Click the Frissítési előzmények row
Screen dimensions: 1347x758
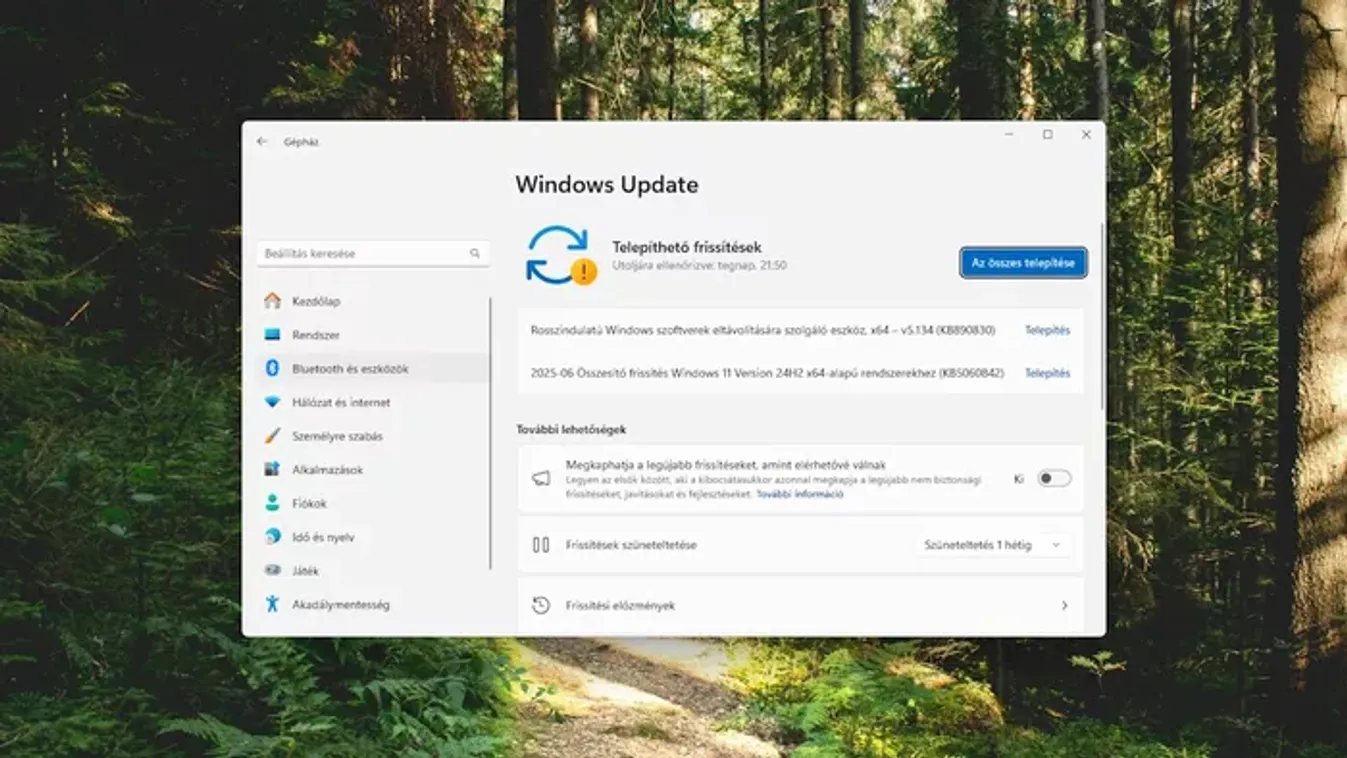800,606
